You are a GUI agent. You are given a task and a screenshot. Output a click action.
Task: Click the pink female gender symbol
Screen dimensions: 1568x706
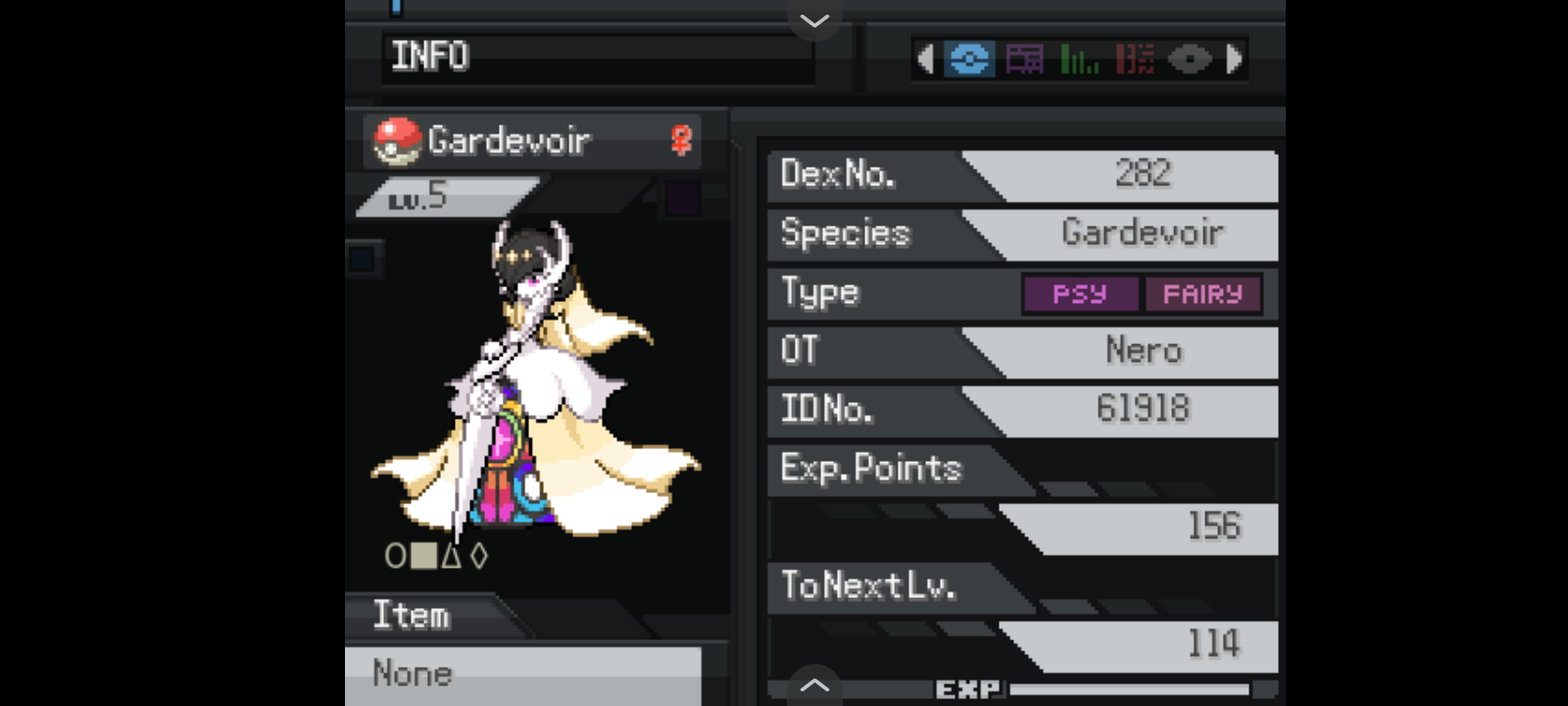click(681, 140)
